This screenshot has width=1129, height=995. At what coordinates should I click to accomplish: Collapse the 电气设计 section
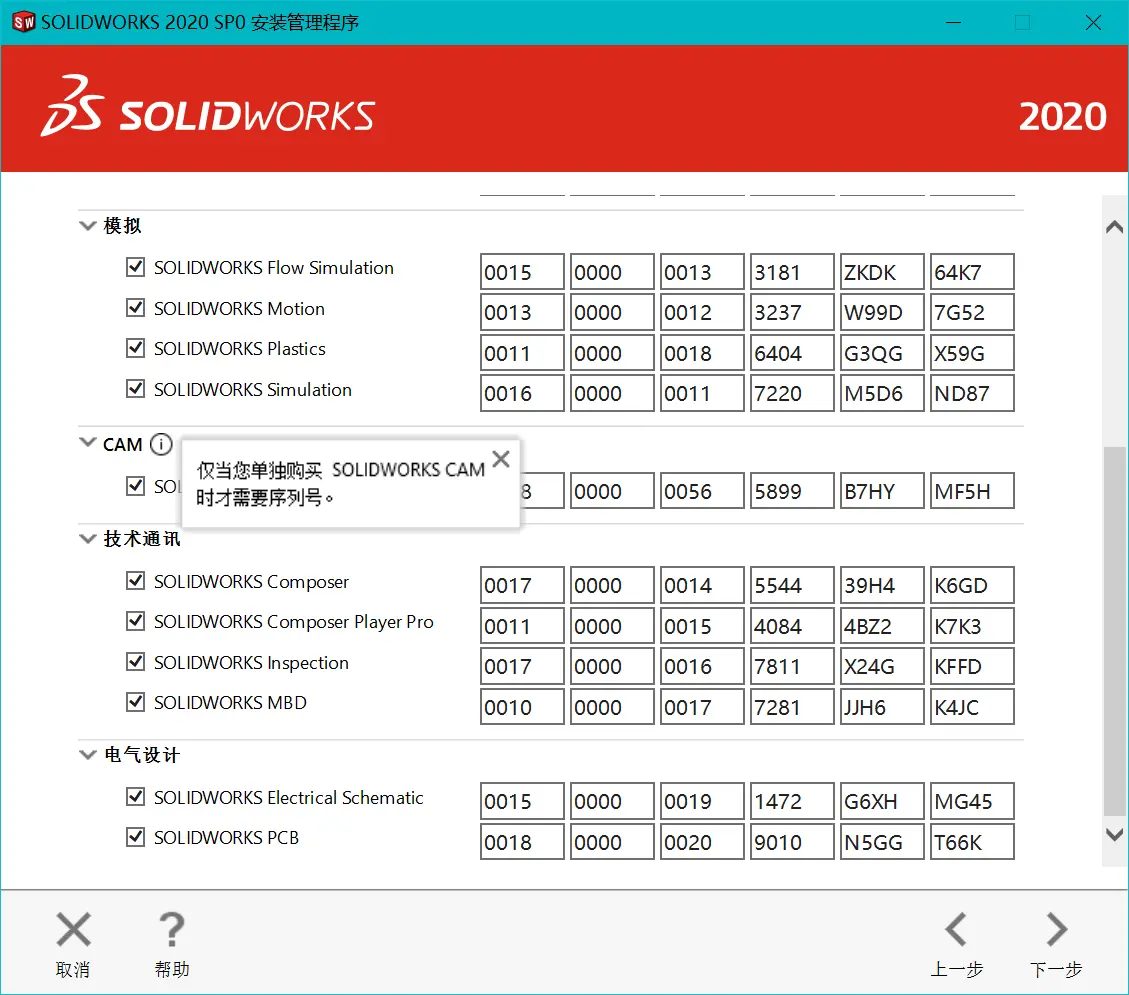tap(88, 755)
